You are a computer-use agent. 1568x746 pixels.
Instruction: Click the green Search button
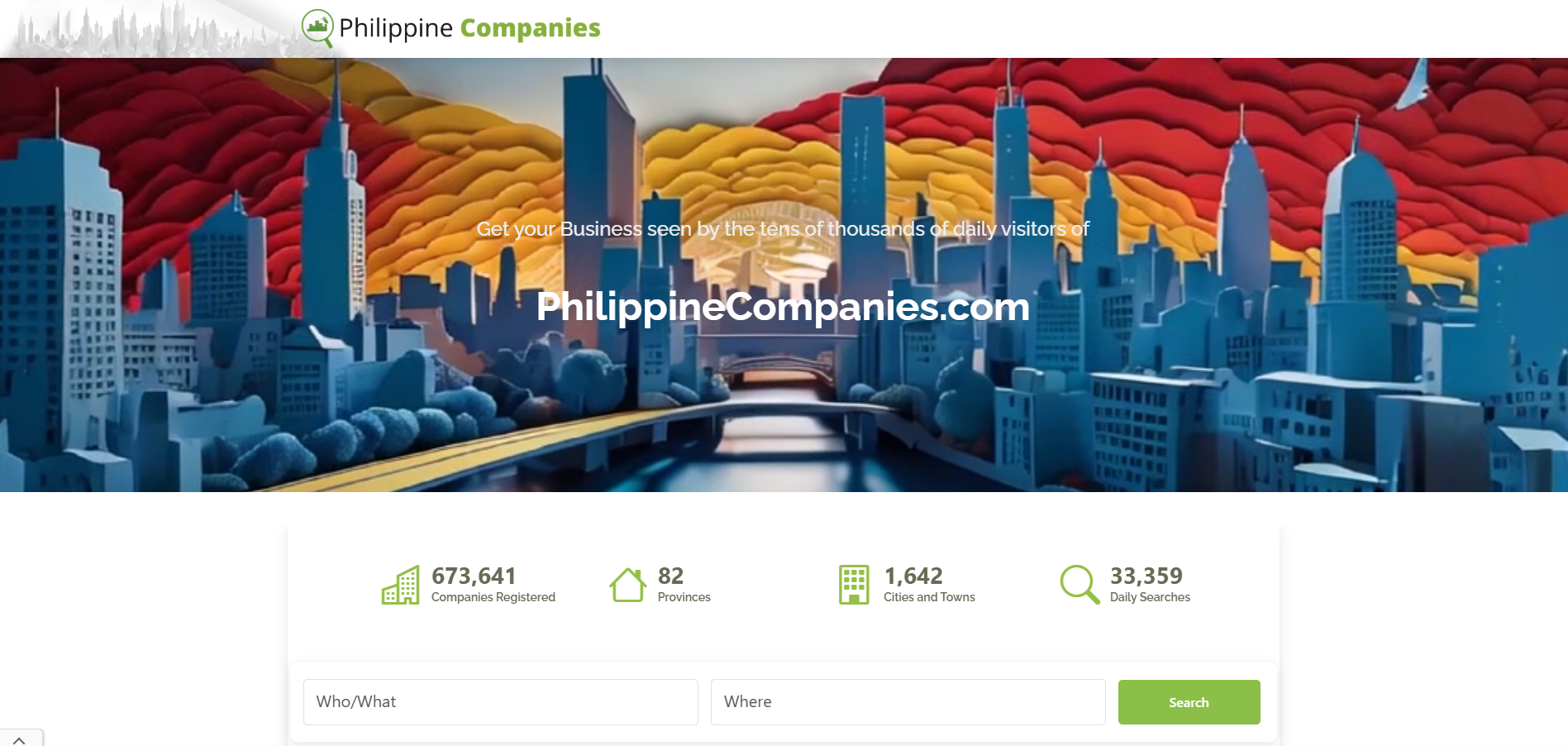point(1189,702)
